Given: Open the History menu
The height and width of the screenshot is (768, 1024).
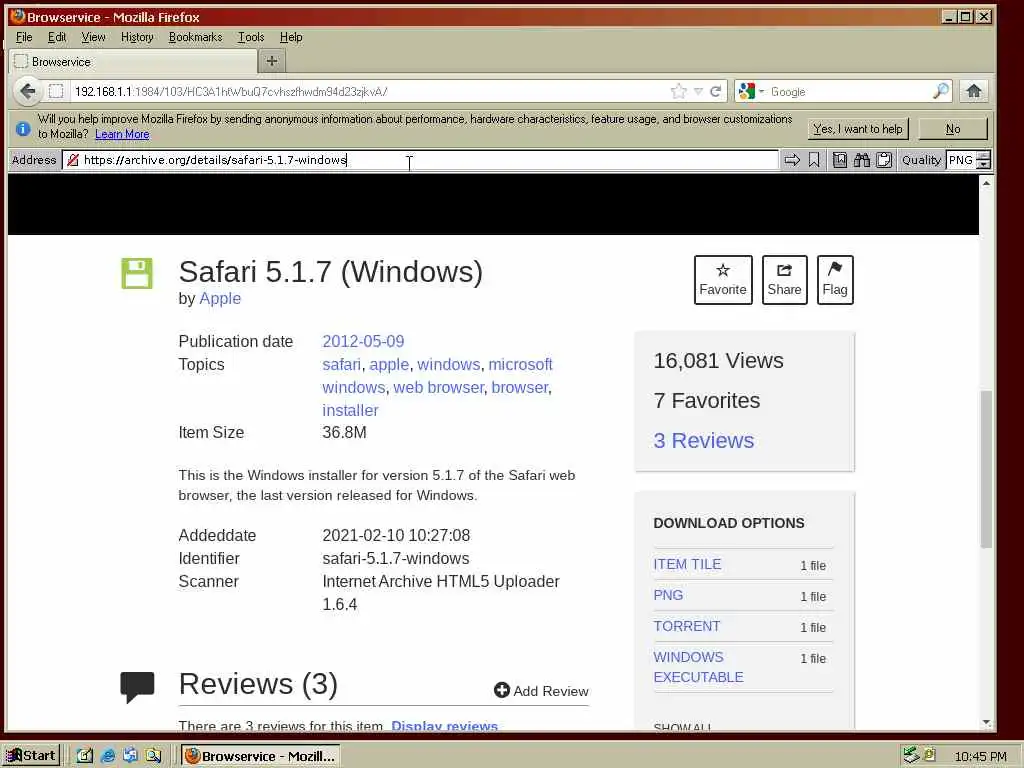Looking at the screenshot, I should tap(137, 37).
